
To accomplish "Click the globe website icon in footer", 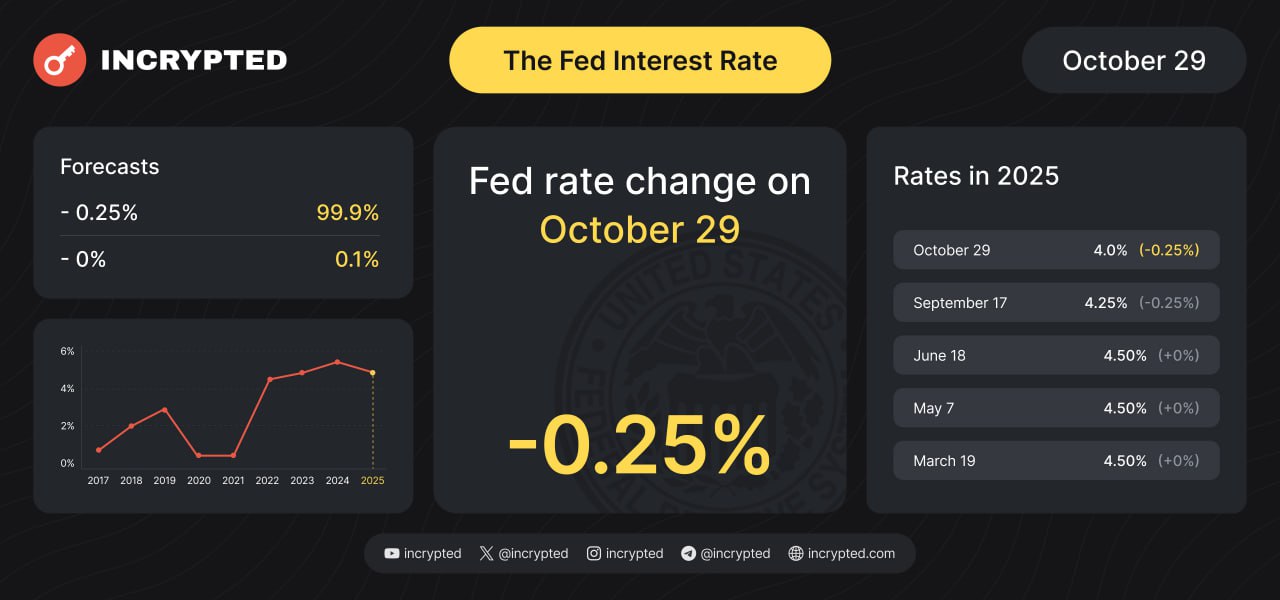I will pyautogui.click(x=796, y=553).
